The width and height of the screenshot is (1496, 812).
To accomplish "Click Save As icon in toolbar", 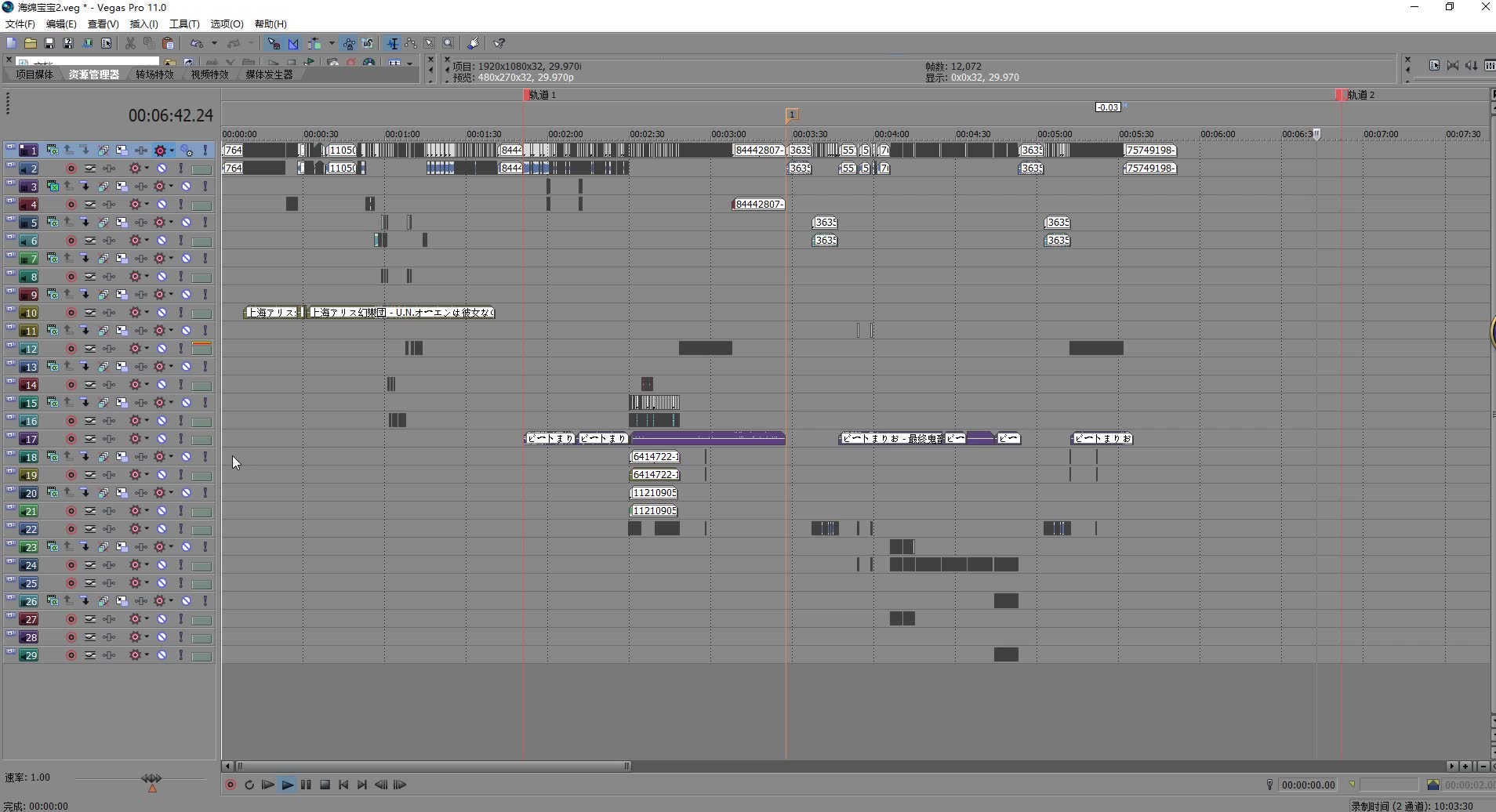I will click(x=68, y=43).
